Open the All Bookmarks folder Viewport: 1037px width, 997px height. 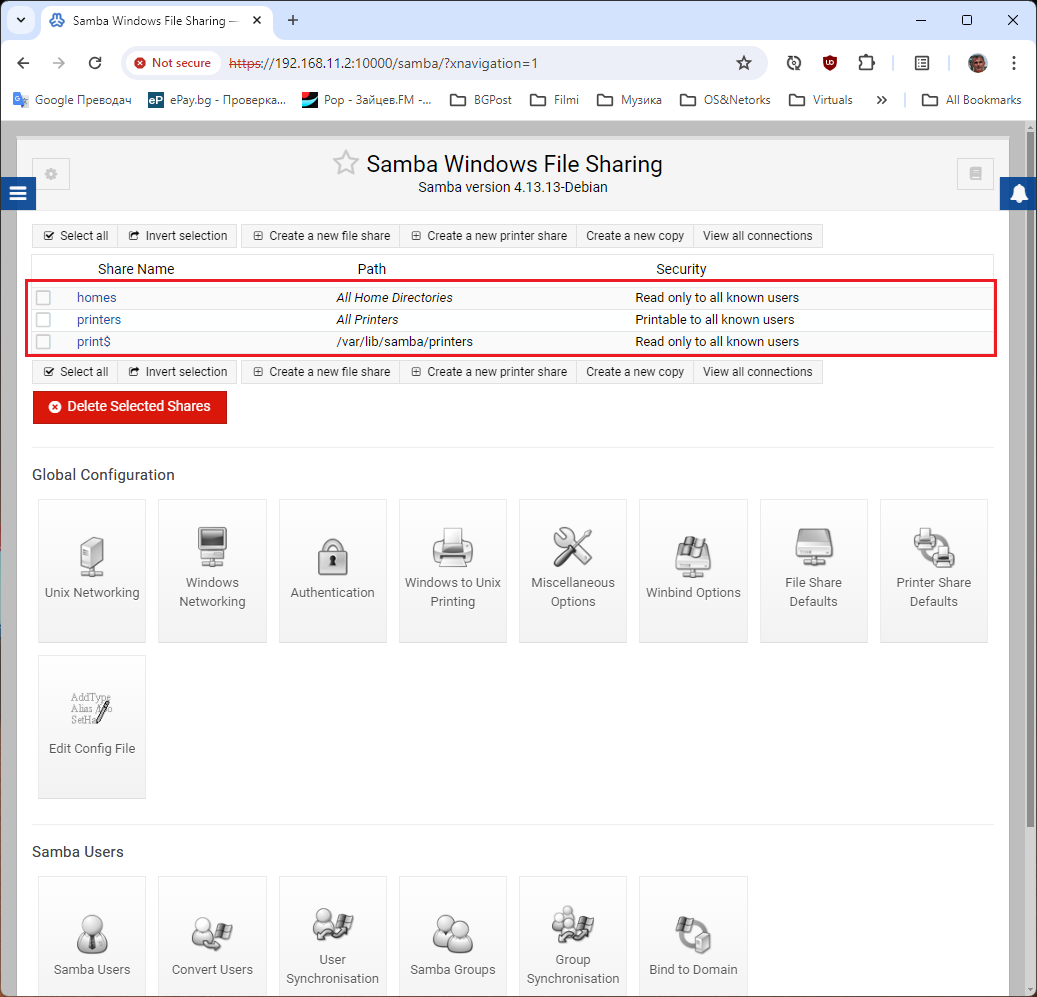972,100
